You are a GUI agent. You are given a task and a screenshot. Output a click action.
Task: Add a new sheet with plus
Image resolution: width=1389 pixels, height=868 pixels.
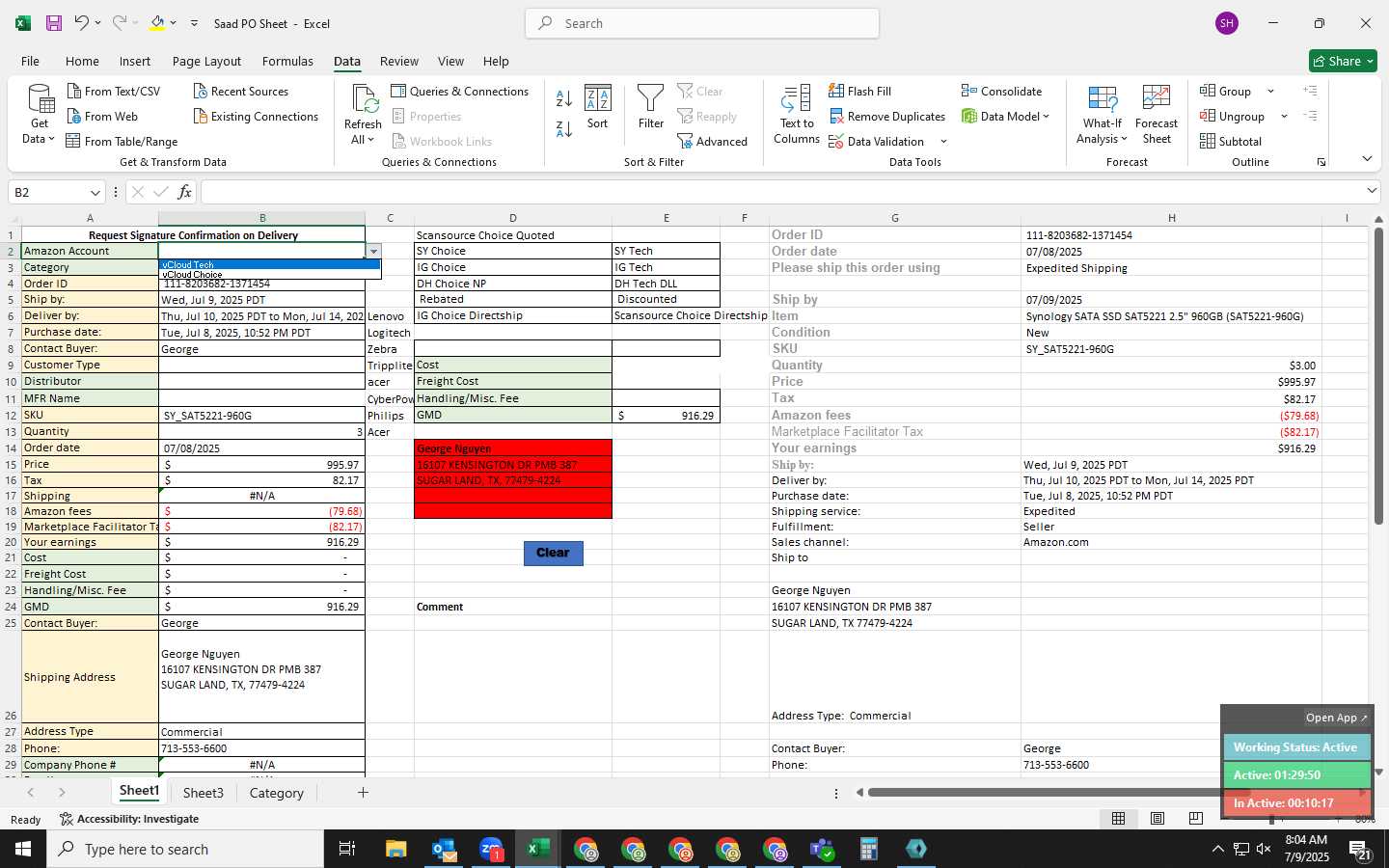point(363,793)
